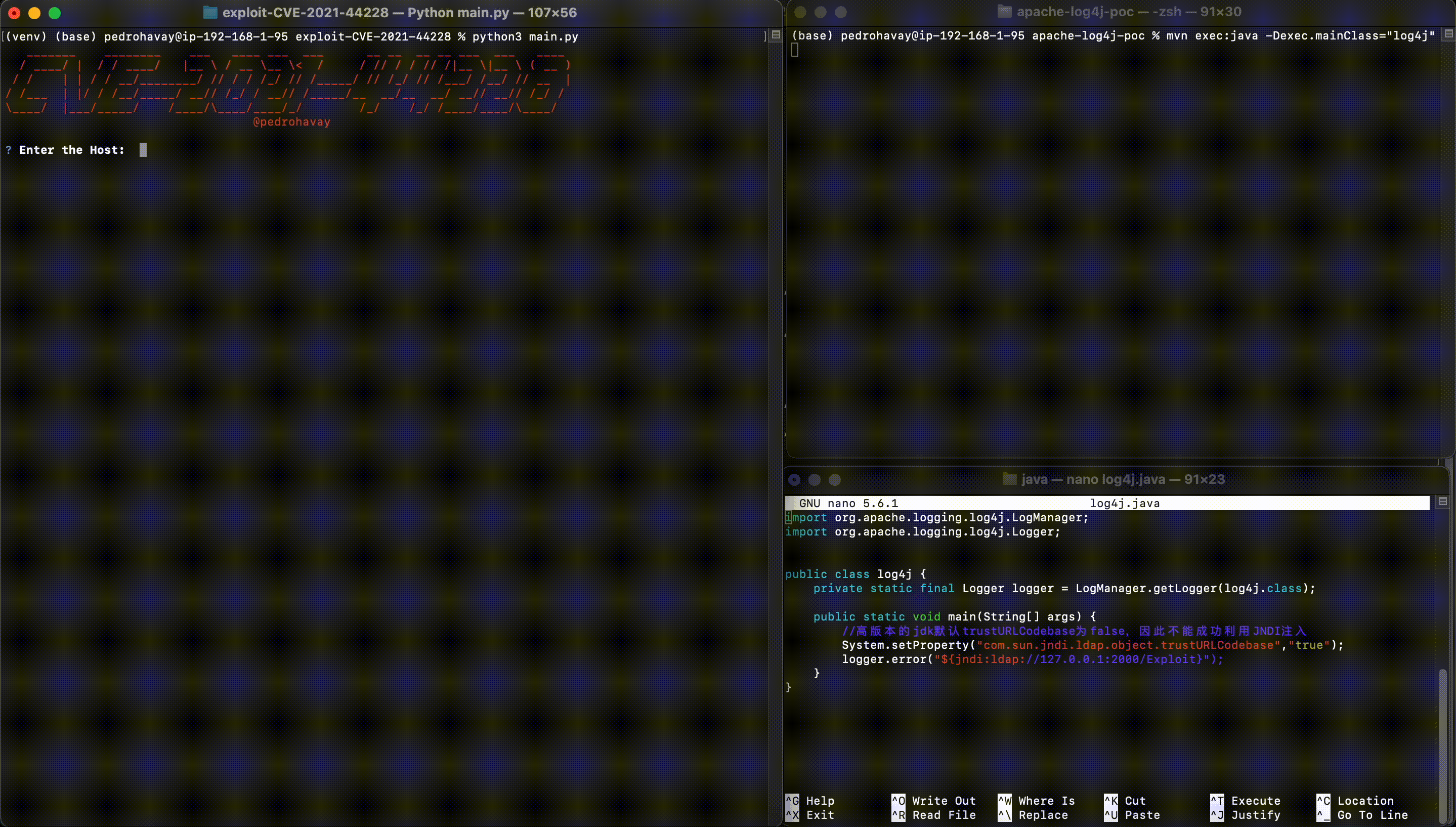This screenshot has height=827, width=1456.
Task: Minimize the nano log4j.java terminal window
Action: pyautogui.click(x=814, y=480)
